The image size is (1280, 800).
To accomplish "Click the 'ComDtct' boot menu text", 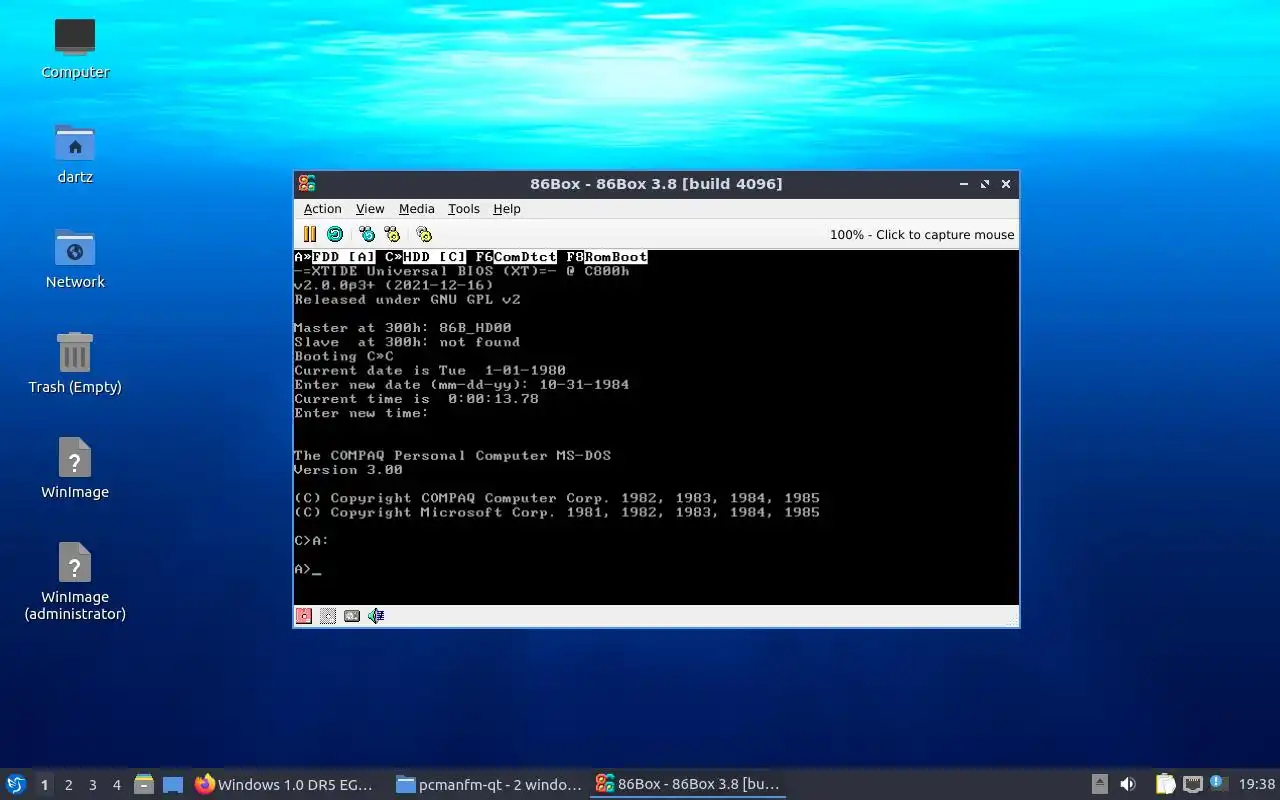I will pyautogui.click(x=525, y=257).
